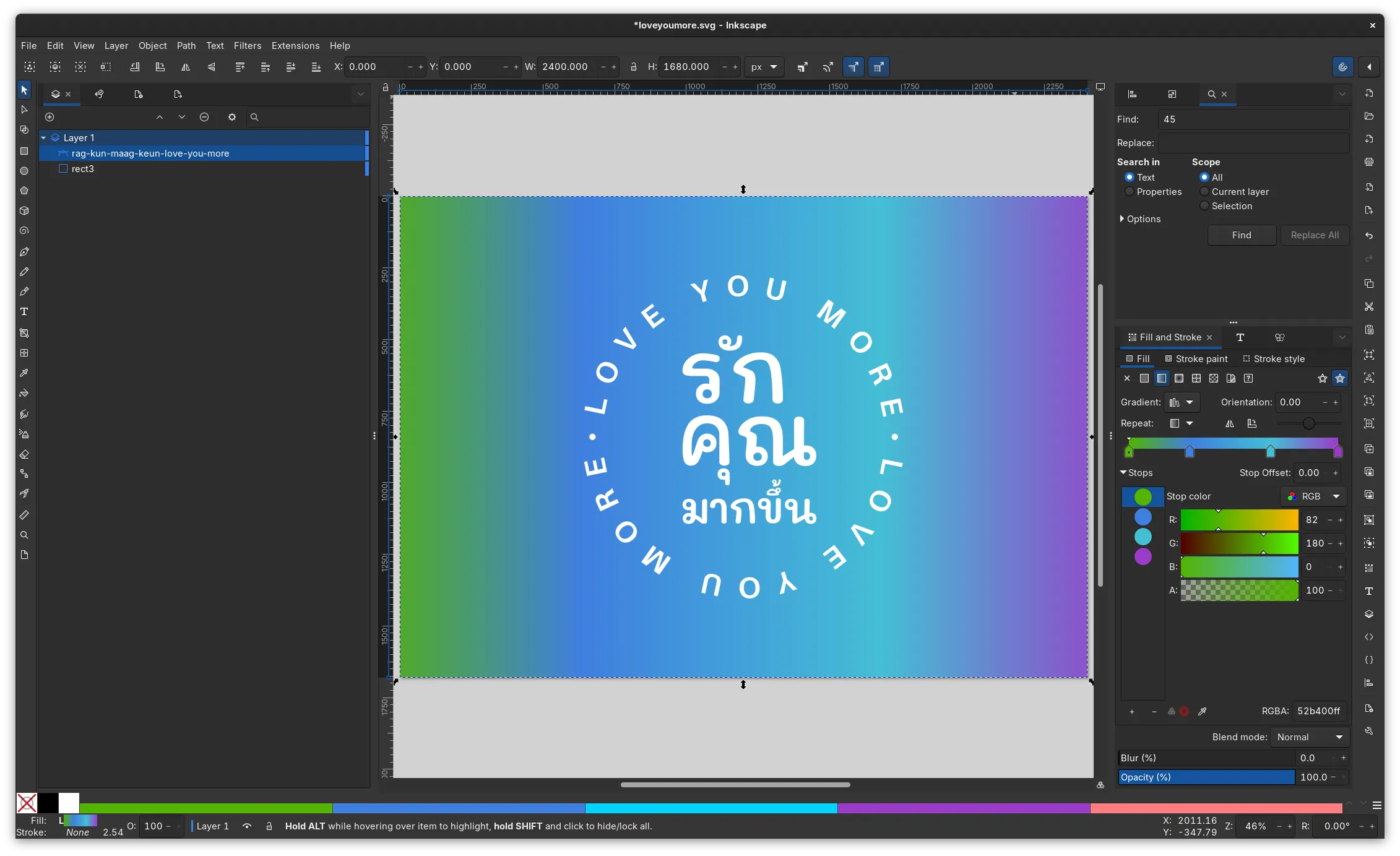This screenshot has height=856, width=1400.
Task: Select the rect3 object in layers list
Action: [82, 169]
